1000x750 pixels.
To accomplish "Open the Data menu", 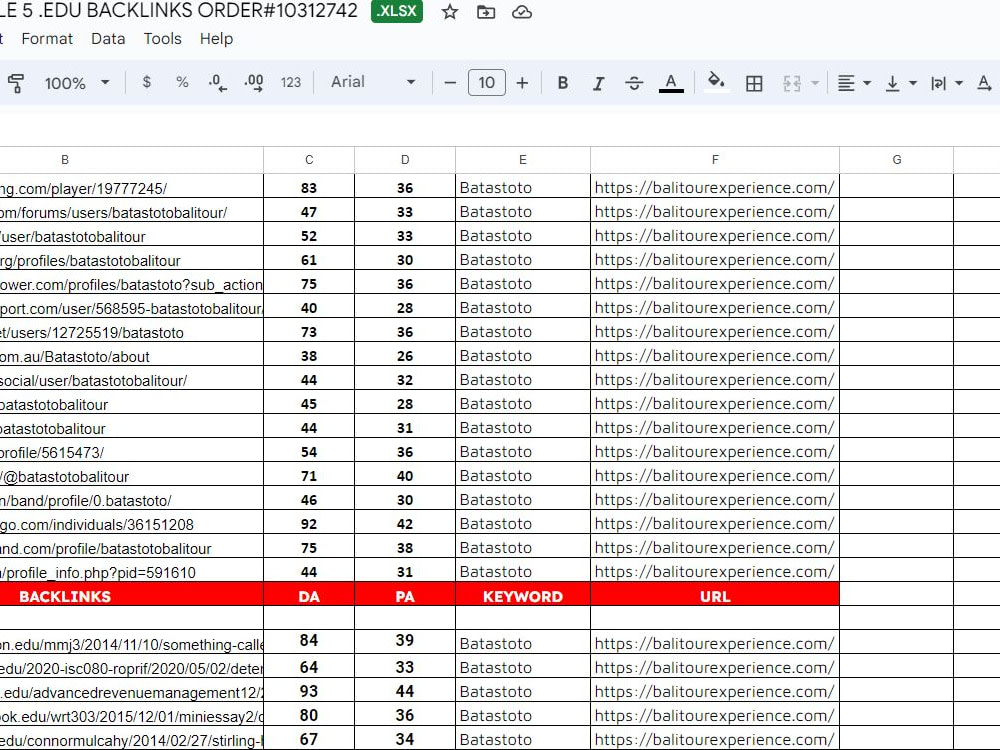I will [x=108, y=39].
